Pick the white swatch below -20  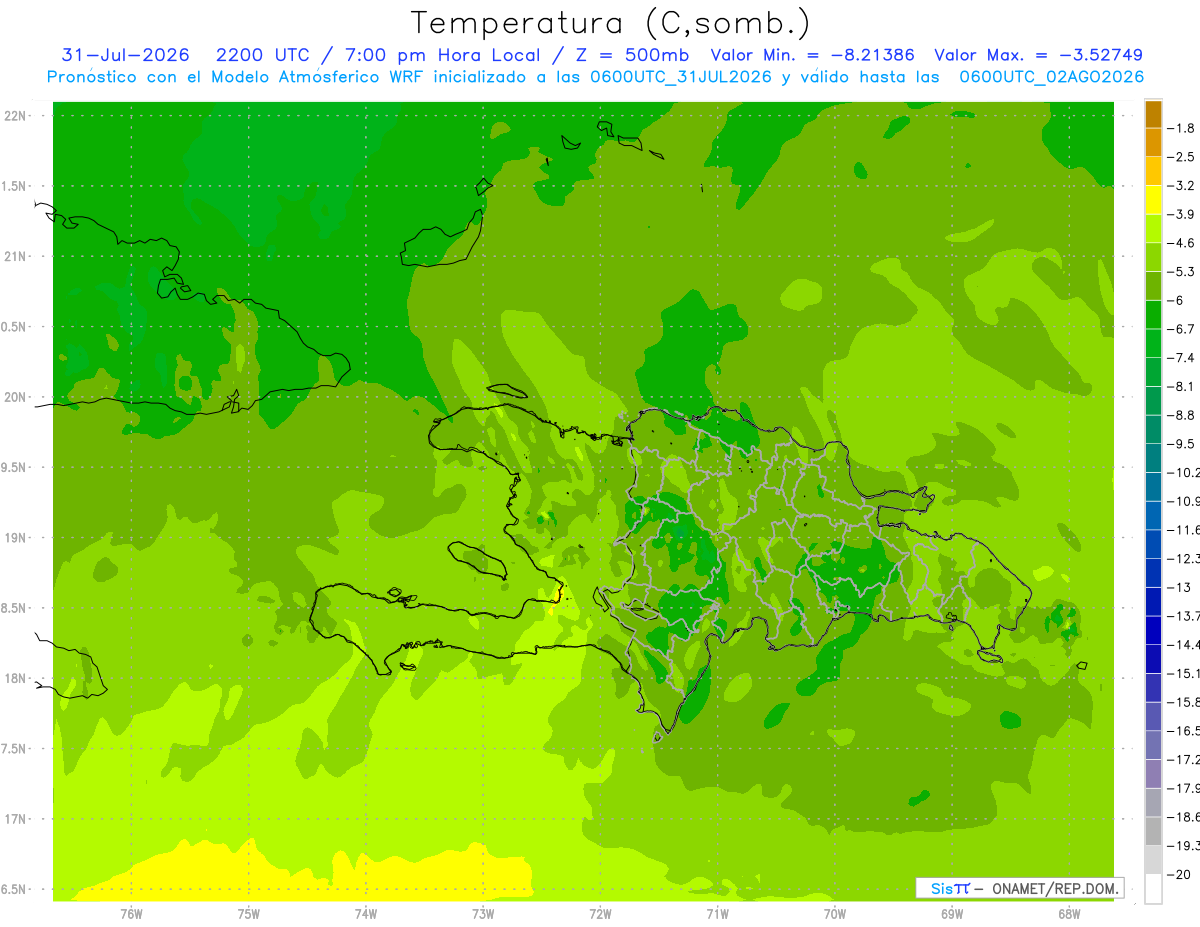pyautogui.click(x=1153, y=888)
